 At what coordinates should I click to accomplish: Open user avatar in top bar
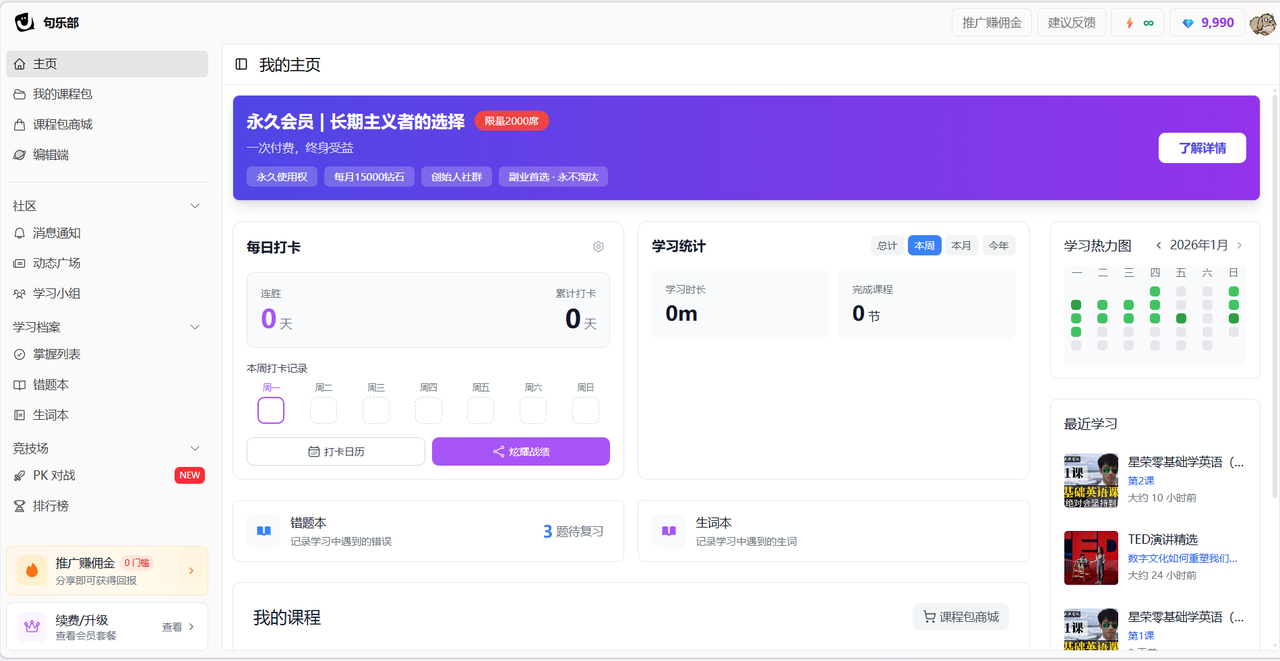click(x=1263, y=22)
